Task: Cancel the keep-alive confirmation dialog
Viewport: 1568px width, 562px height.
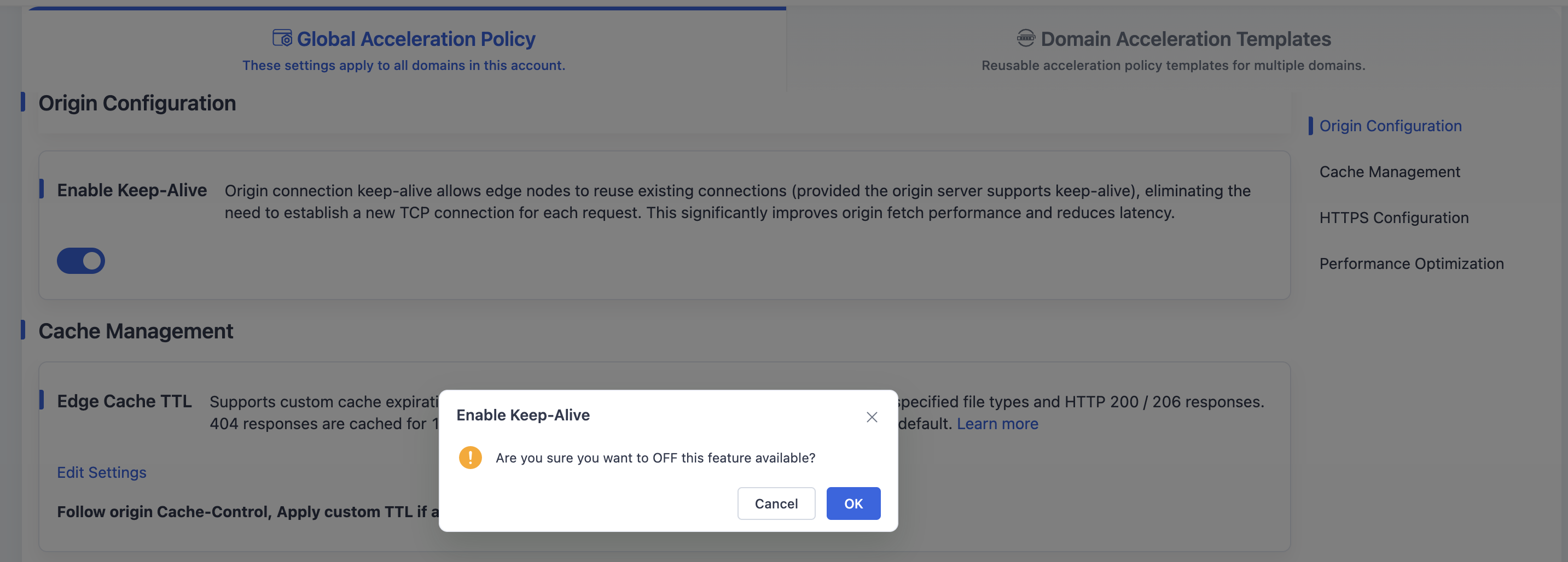Action: 776,503
